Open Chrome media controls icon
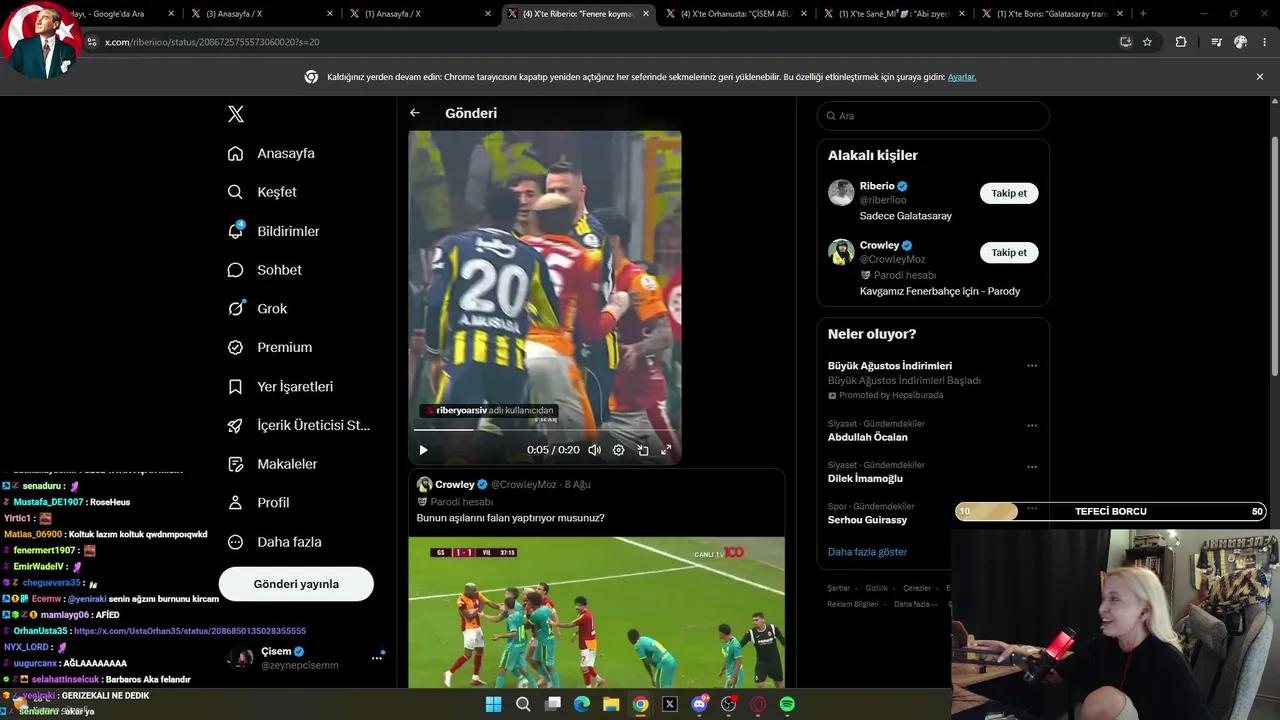This screenshot has height=720, width=1280. [x=1216, y=42]
